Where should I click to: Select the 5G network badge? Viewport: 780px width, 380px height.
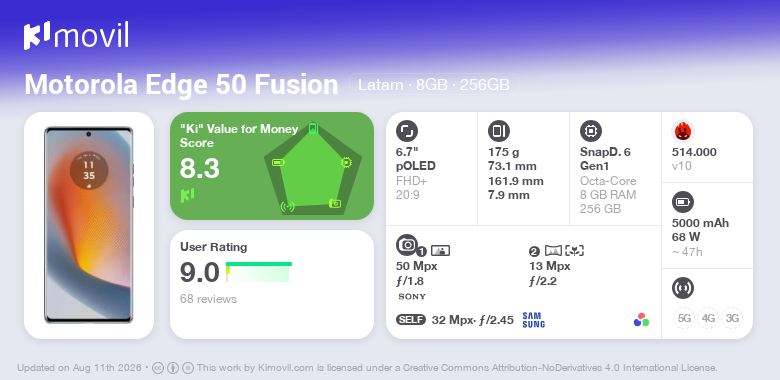click(684, 318)
